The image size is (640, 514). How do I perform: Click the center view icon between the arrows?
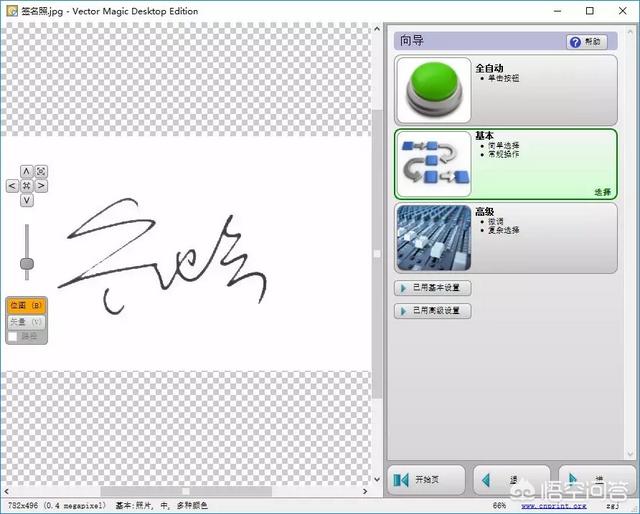[27, 185]
